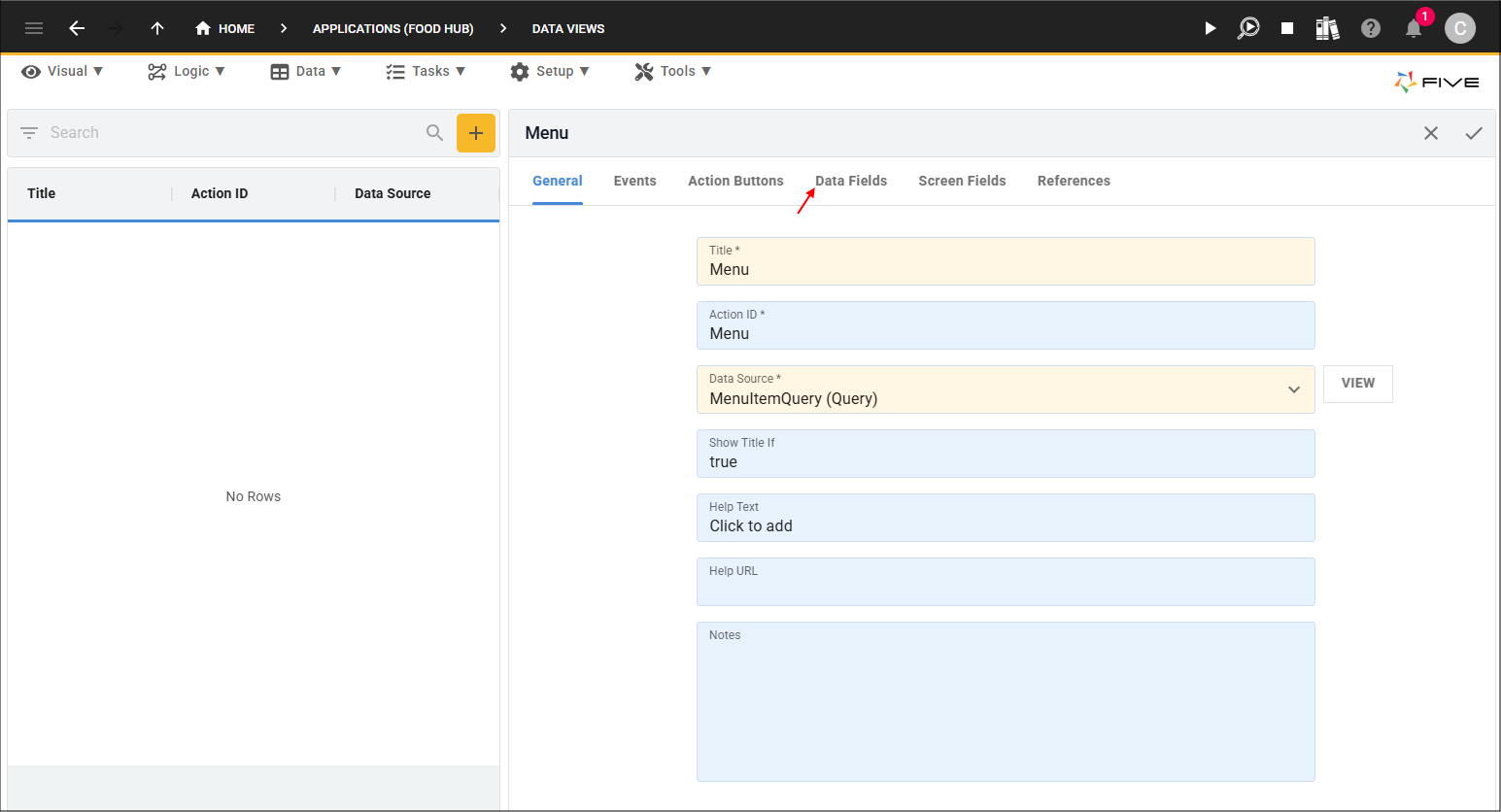The width and height of the screenshot is (1501, 812).
Task: Go up with the up arrow icon
Action: click(157, 28)
